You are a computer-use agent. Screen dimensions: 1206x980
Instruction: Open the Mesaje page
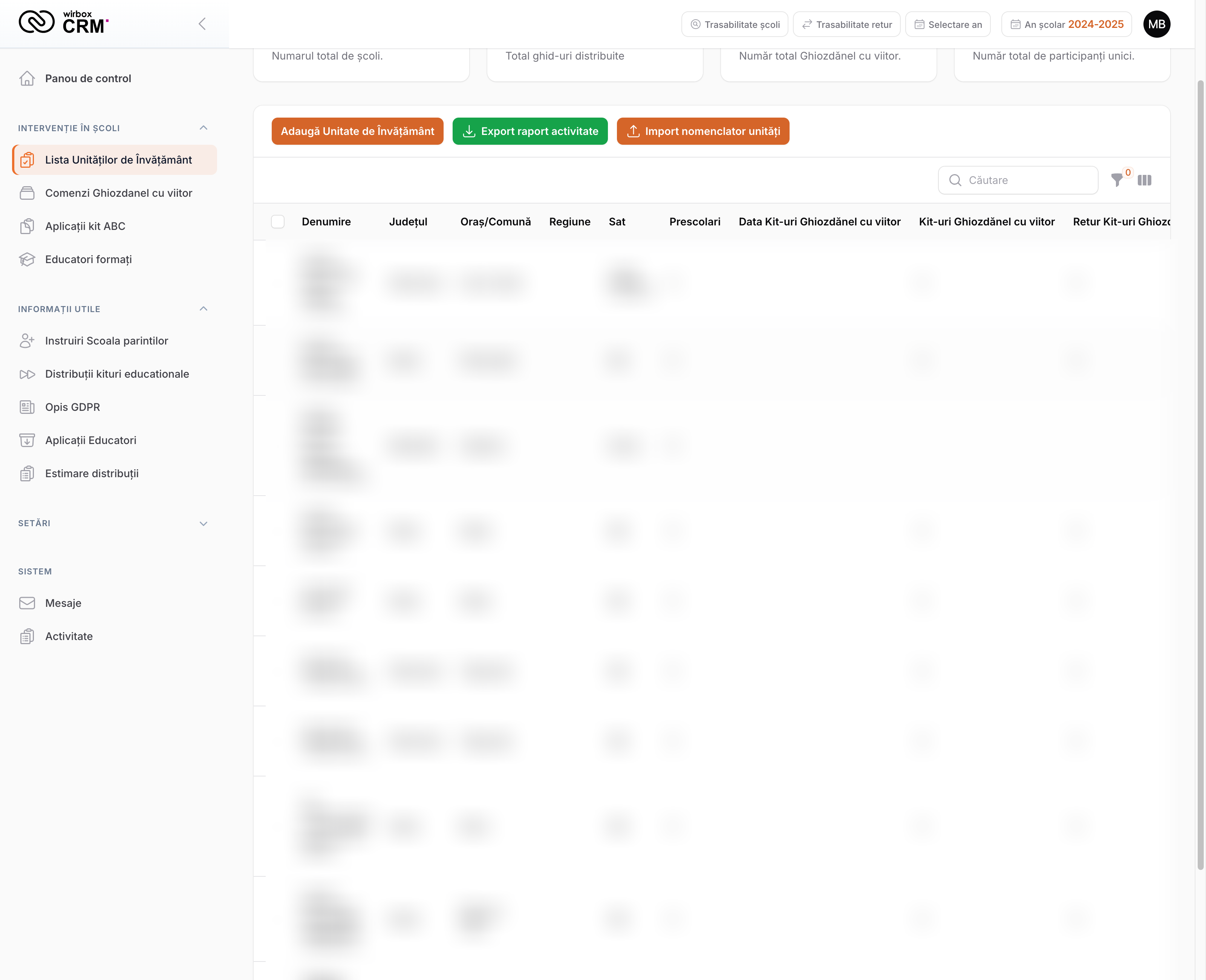[114, 603]
